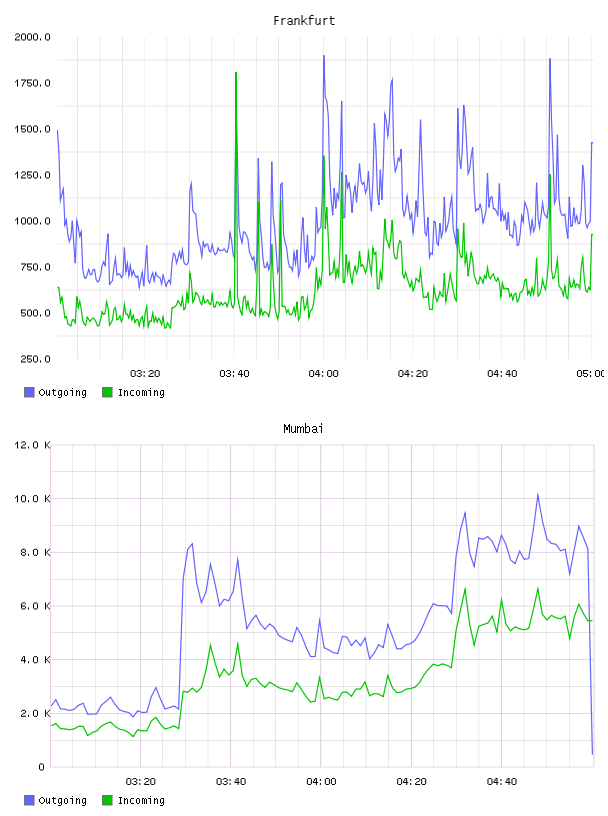Click the blue Outgoing swatch under Frankfurt chart
This screenshot has width=608, height=816.
pos(29,392)
